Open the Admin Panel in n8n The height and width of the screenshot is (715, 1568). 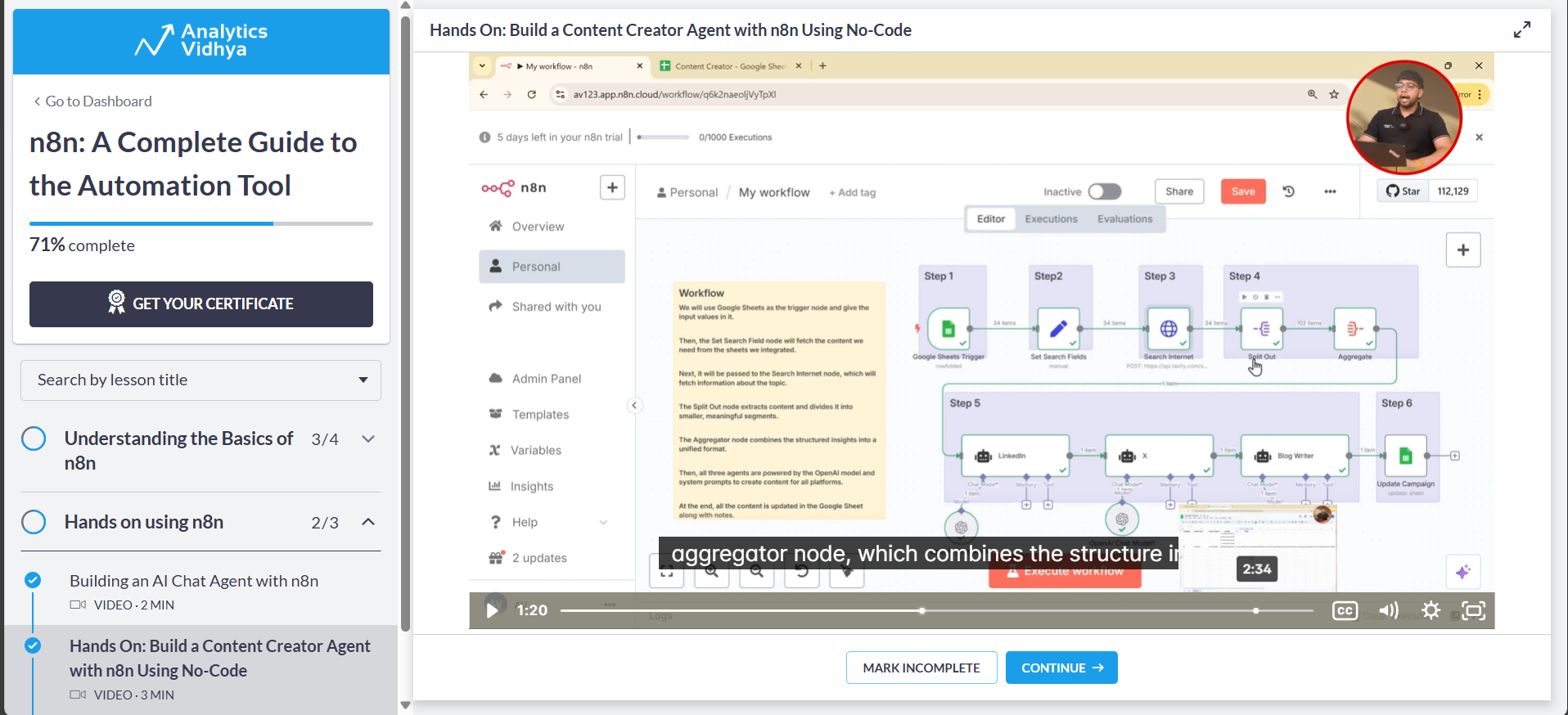(x=545, y=378)
